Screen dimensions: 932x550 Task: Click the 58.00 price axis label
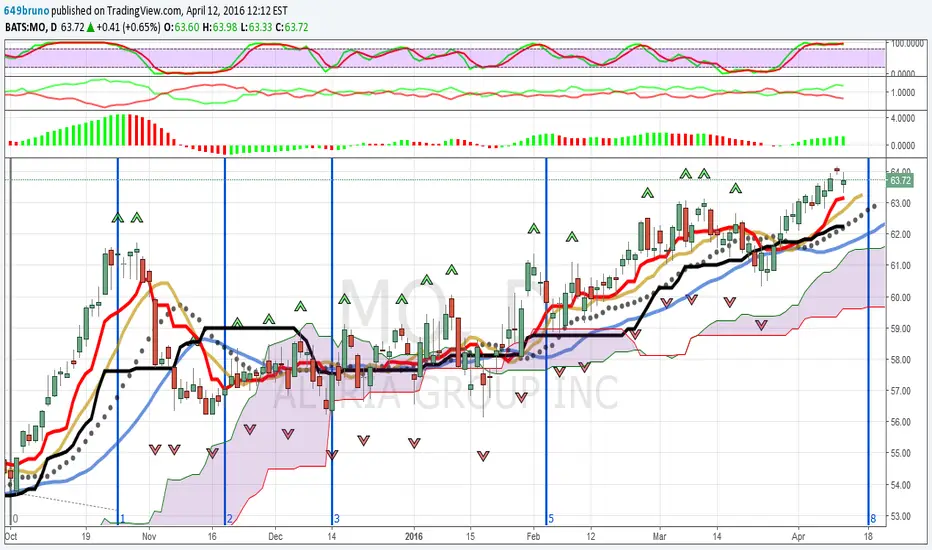[900, 360]
